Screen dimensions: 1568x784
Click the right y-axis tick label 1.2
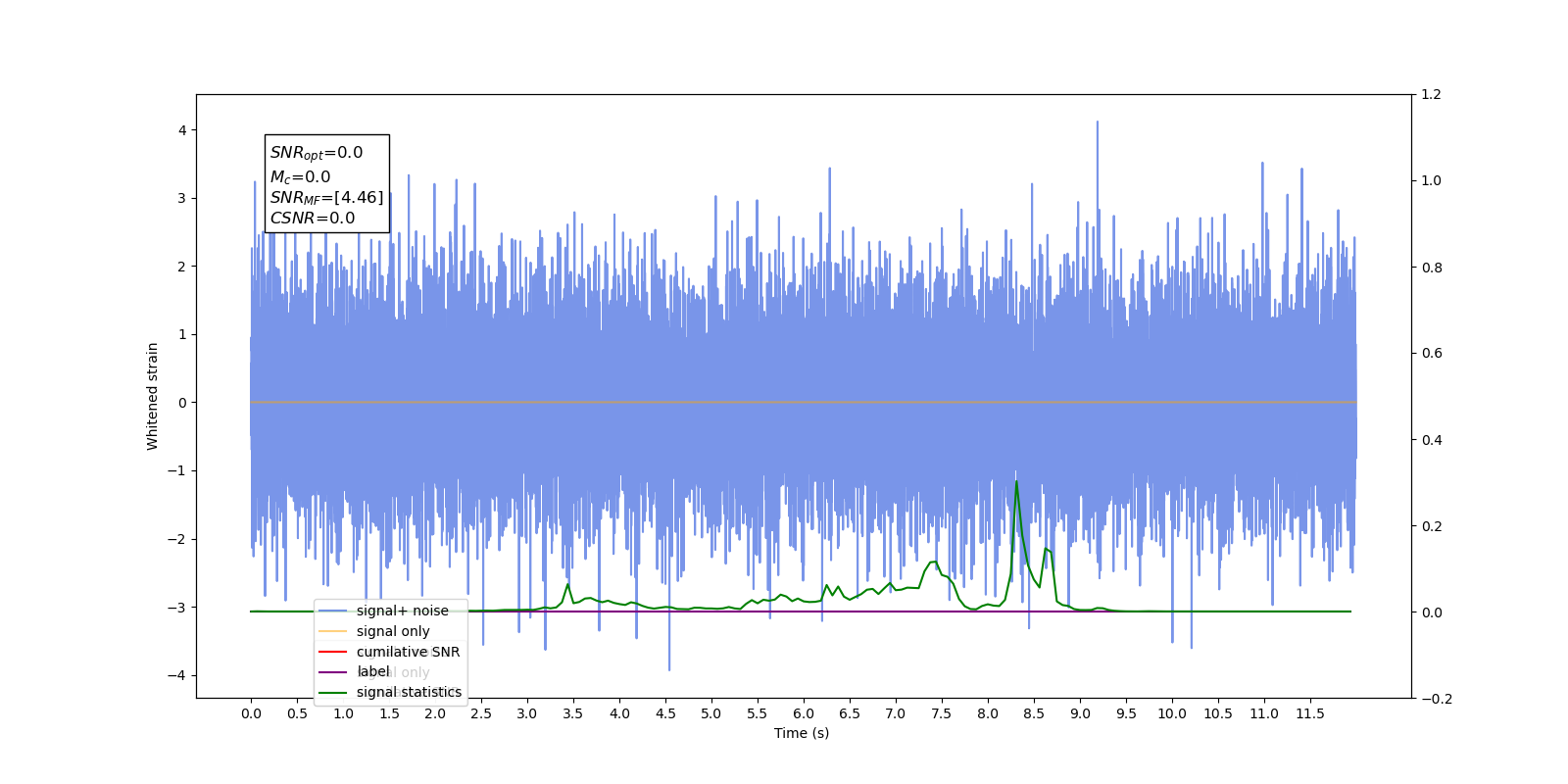click(x=1432, y=95)
